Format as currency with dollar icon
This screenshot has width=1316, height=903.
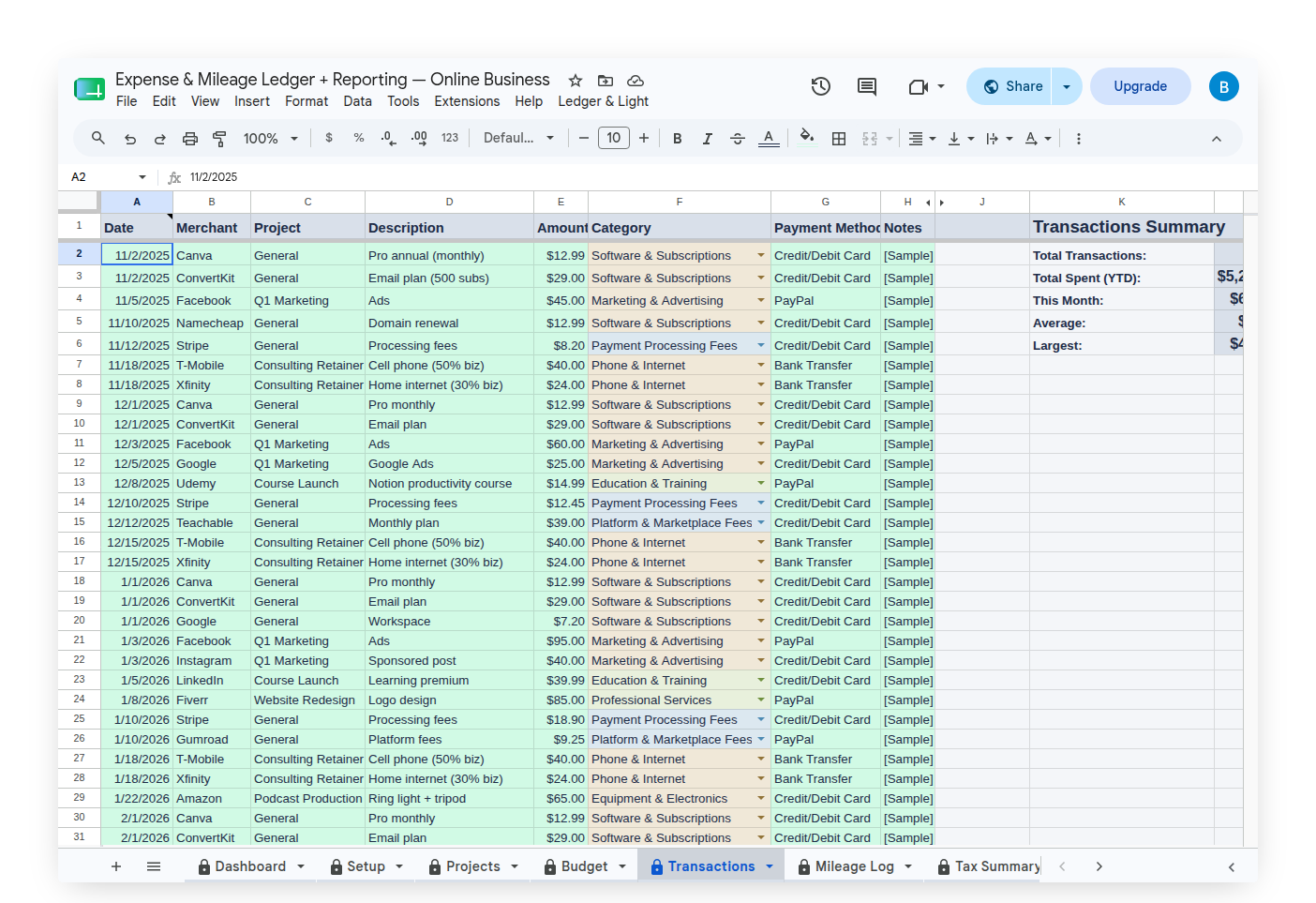click(329, 138)
